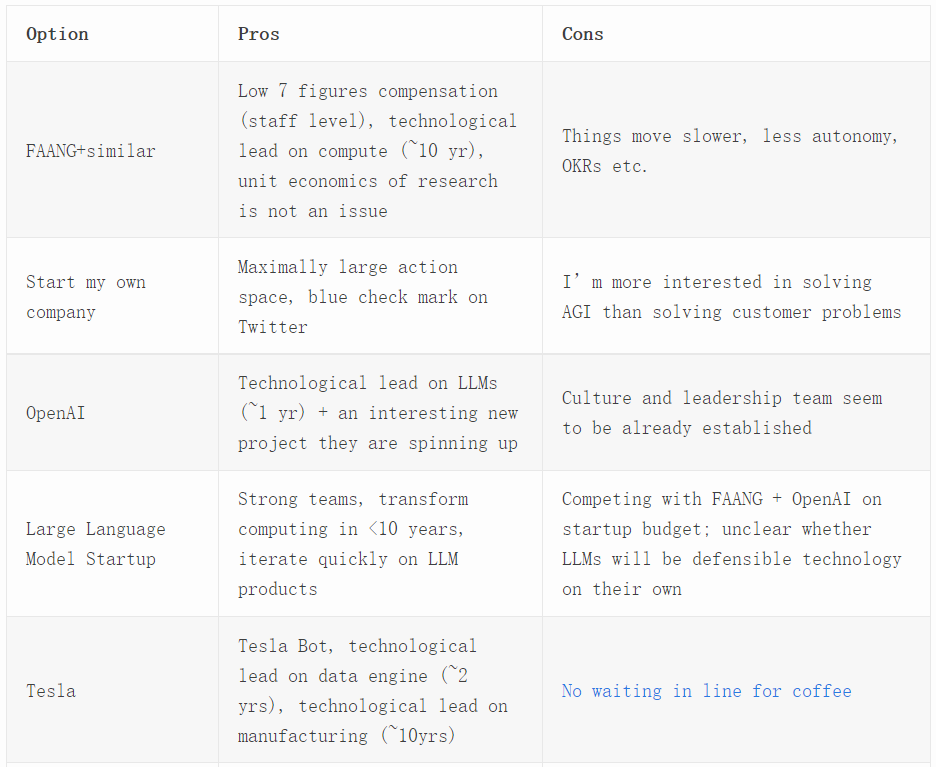This screenshot has width=936, height=767.
Task: Open the 'No waiting in line for coffee' link
Action: click(x=706, y=691)
